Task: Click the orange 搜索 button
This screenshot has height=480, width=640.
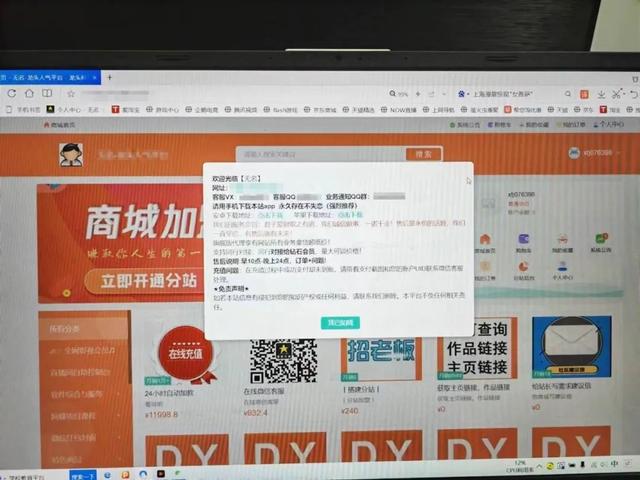Action: (424, 154)
